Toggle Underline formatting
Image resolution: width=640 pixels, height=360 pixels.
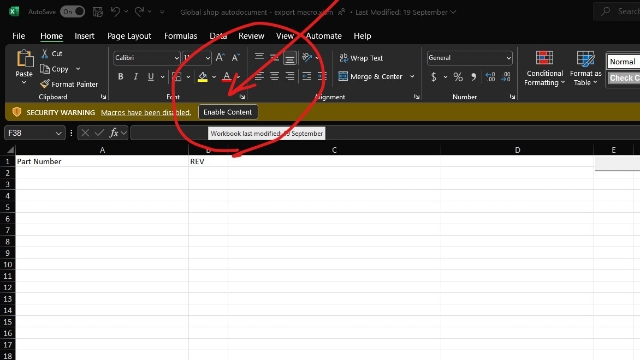[x=151, y=76]
